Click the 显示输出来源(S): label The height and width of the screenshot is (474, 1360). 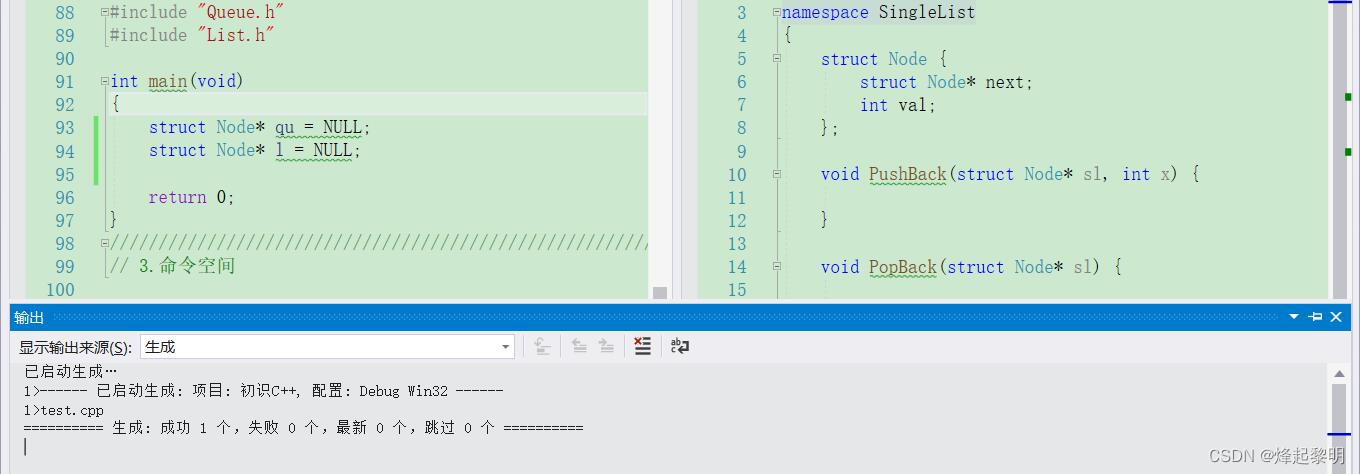tap(75, 347)
